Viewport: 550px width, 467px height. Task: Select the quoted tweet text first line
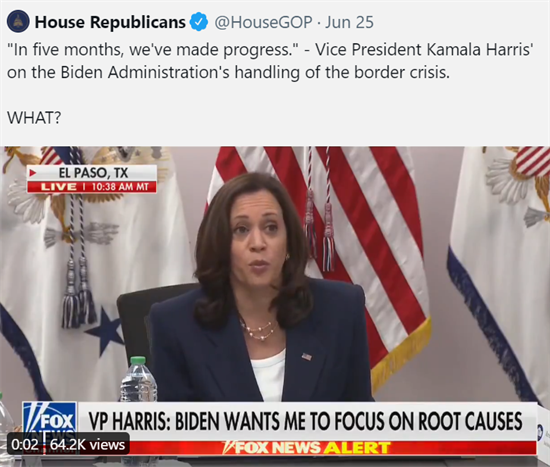(x=270, y=49)
